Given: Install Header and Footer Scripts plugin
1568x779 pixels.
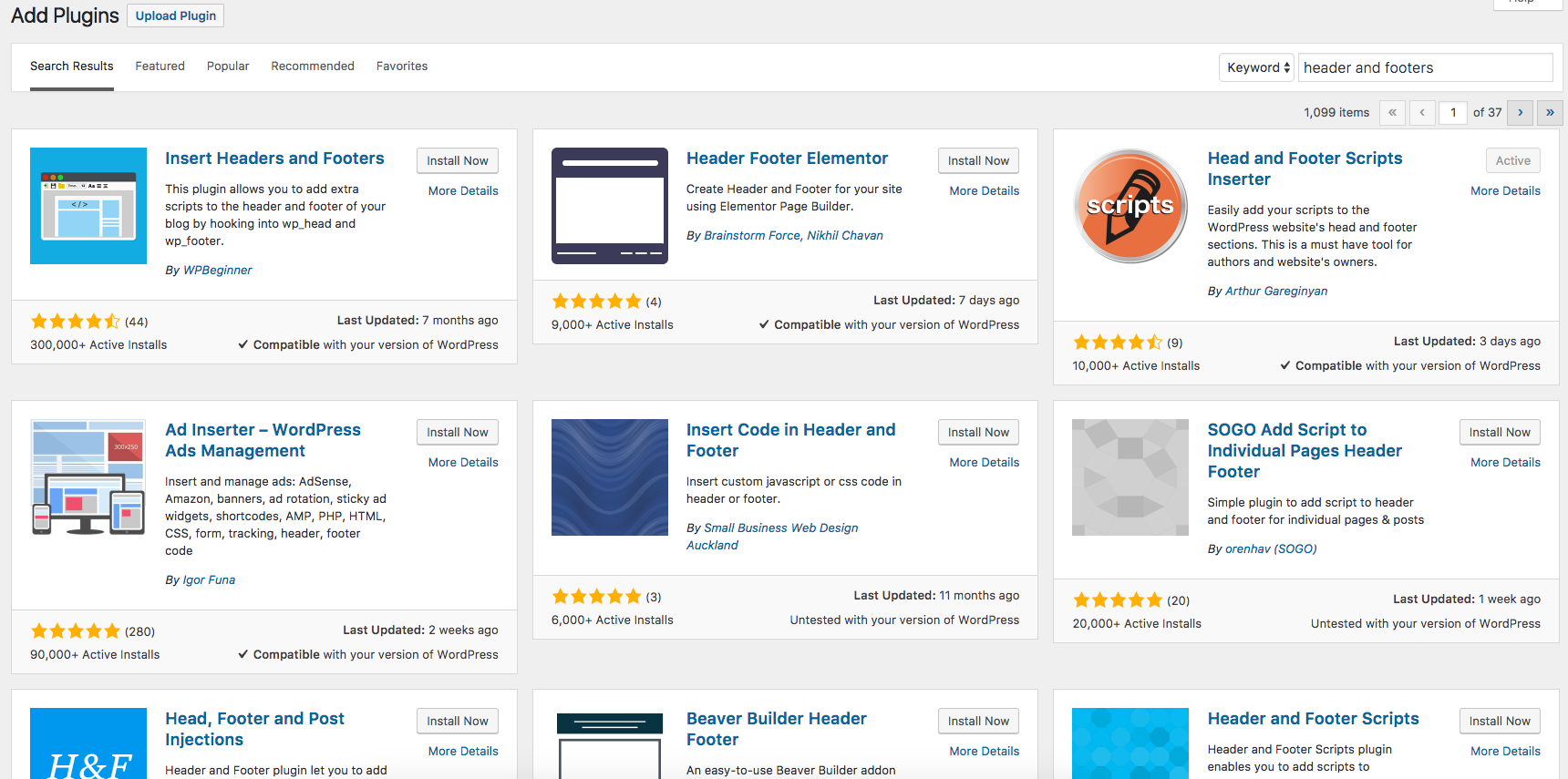Looking at the screenshot, I should coord(1500,721).
